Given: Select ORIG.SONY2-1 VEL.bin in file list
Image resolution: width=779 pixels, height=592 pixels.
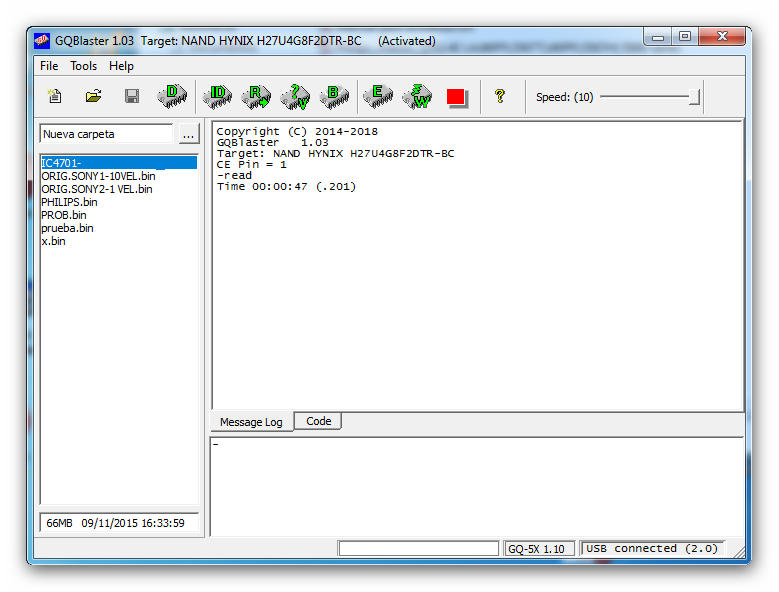Looking at the screenshot, I should pos(97,189).
